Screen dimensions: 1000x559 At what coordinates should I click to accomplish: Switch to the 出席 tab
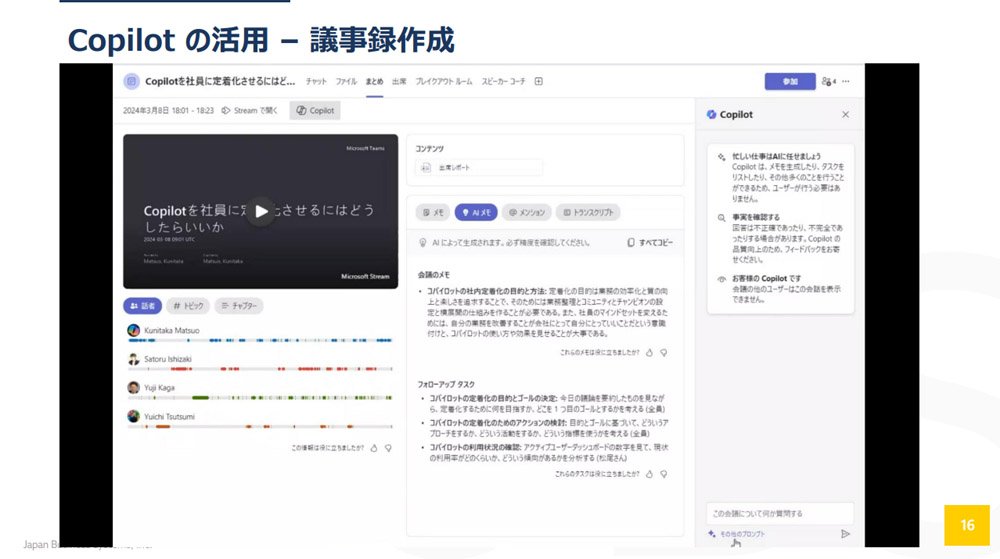pos(399,82)
